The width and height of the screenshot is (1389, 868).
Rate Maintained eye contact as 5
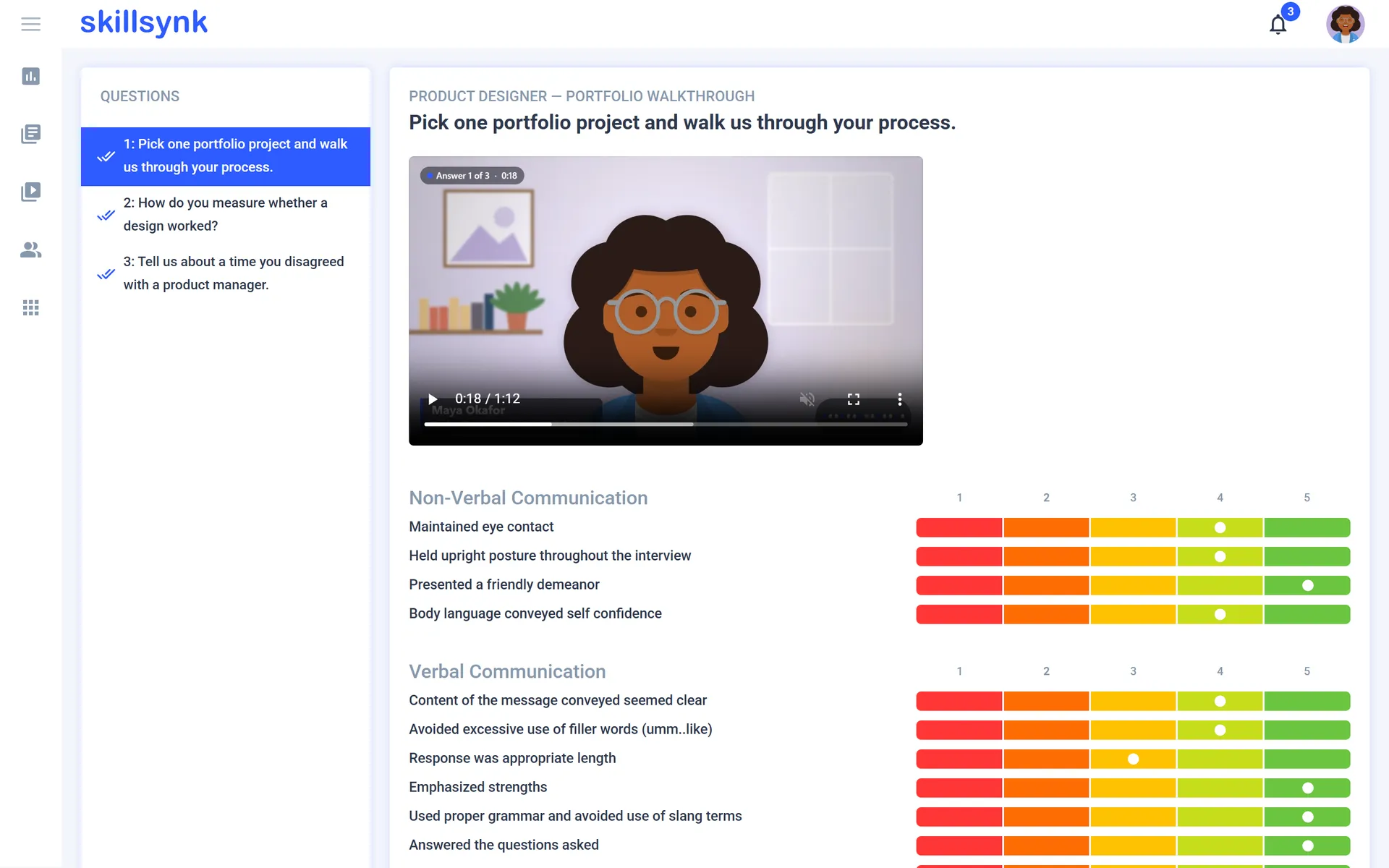pos(1307,527)
